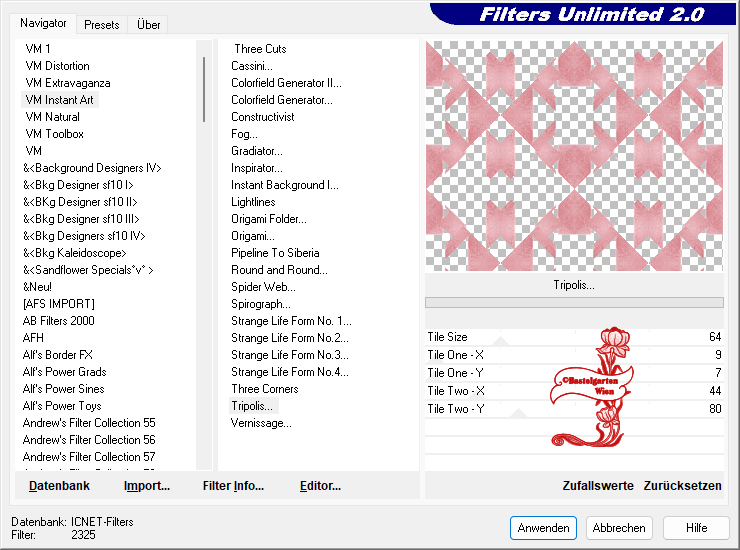The height and width of the screenshot is (550, 740).
Task: Select [AFS IMPORT] category
Action: [59, 304]
